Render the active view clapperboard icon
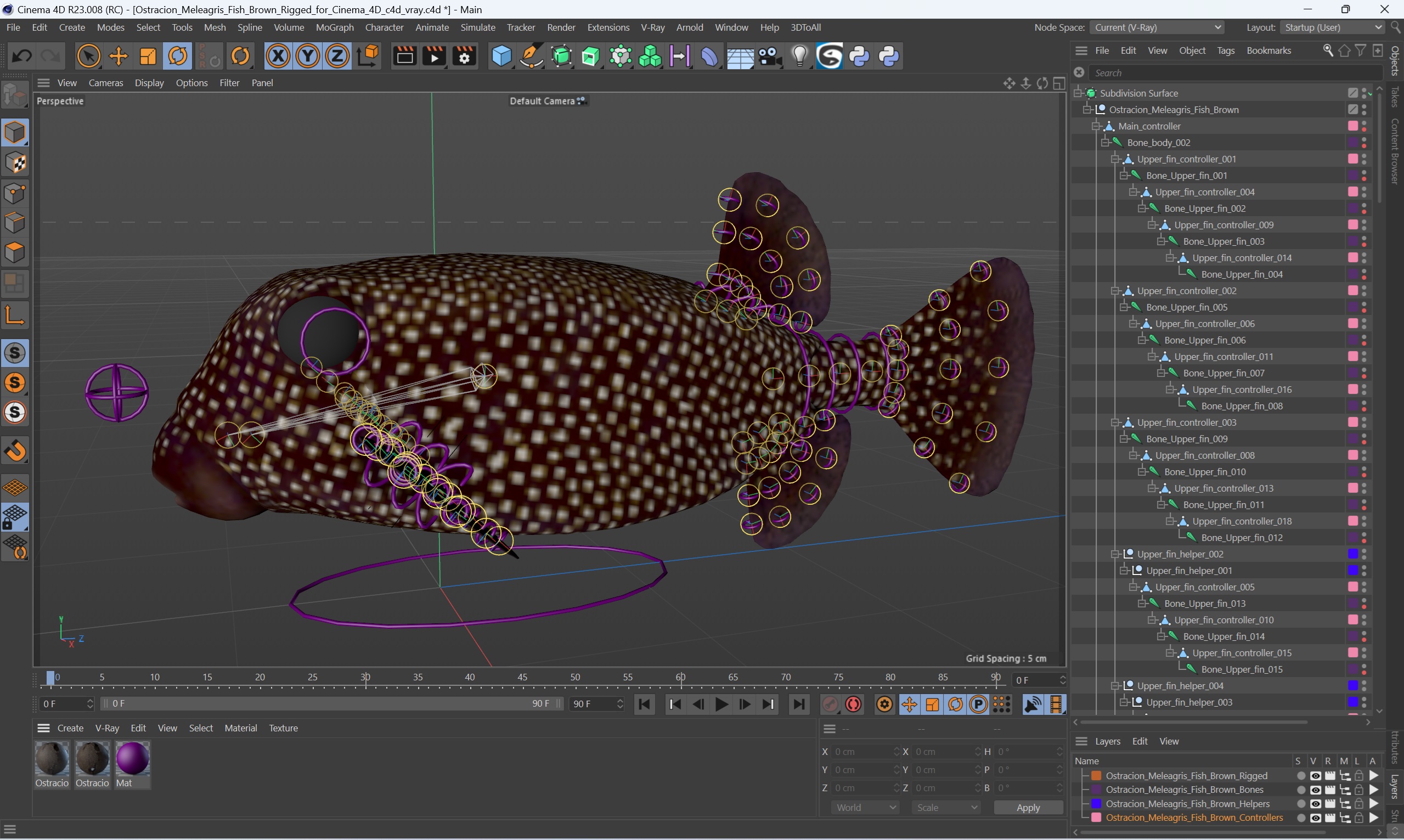Viewport: 1404px width, 840px height. [404, 56]
